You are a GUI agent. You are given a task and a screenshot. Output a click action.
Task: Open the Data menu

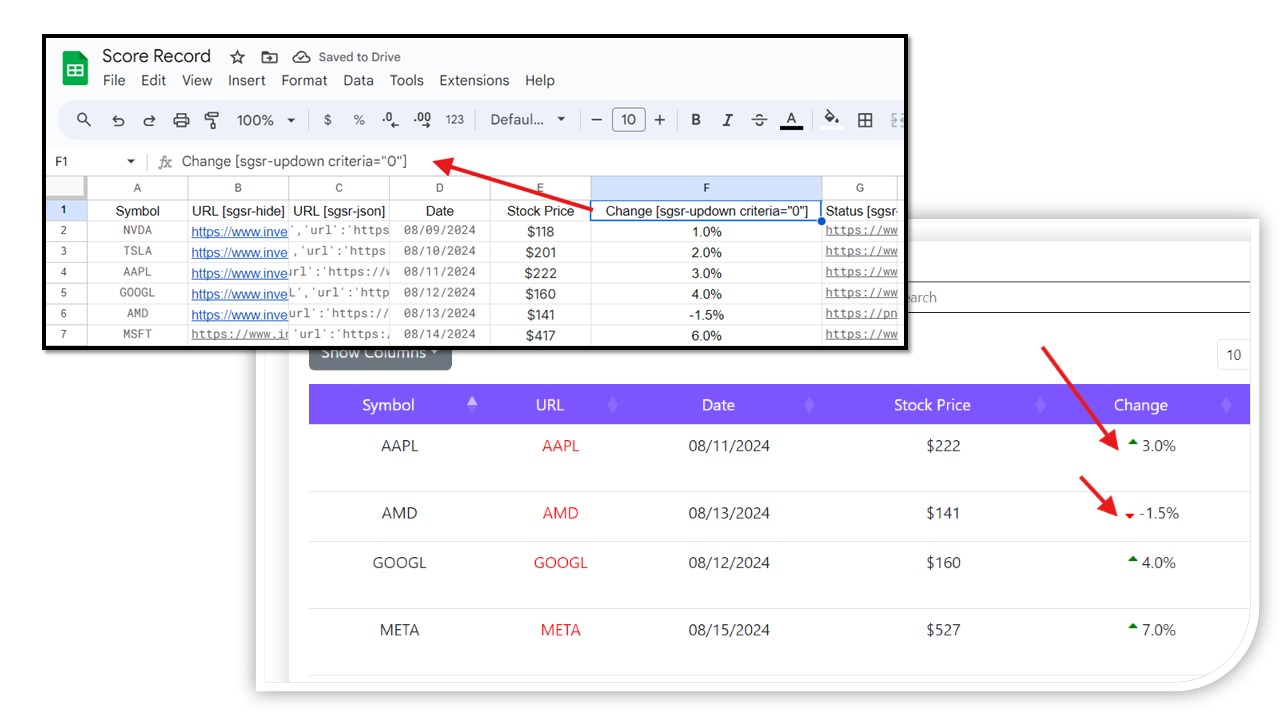[358, 80]
